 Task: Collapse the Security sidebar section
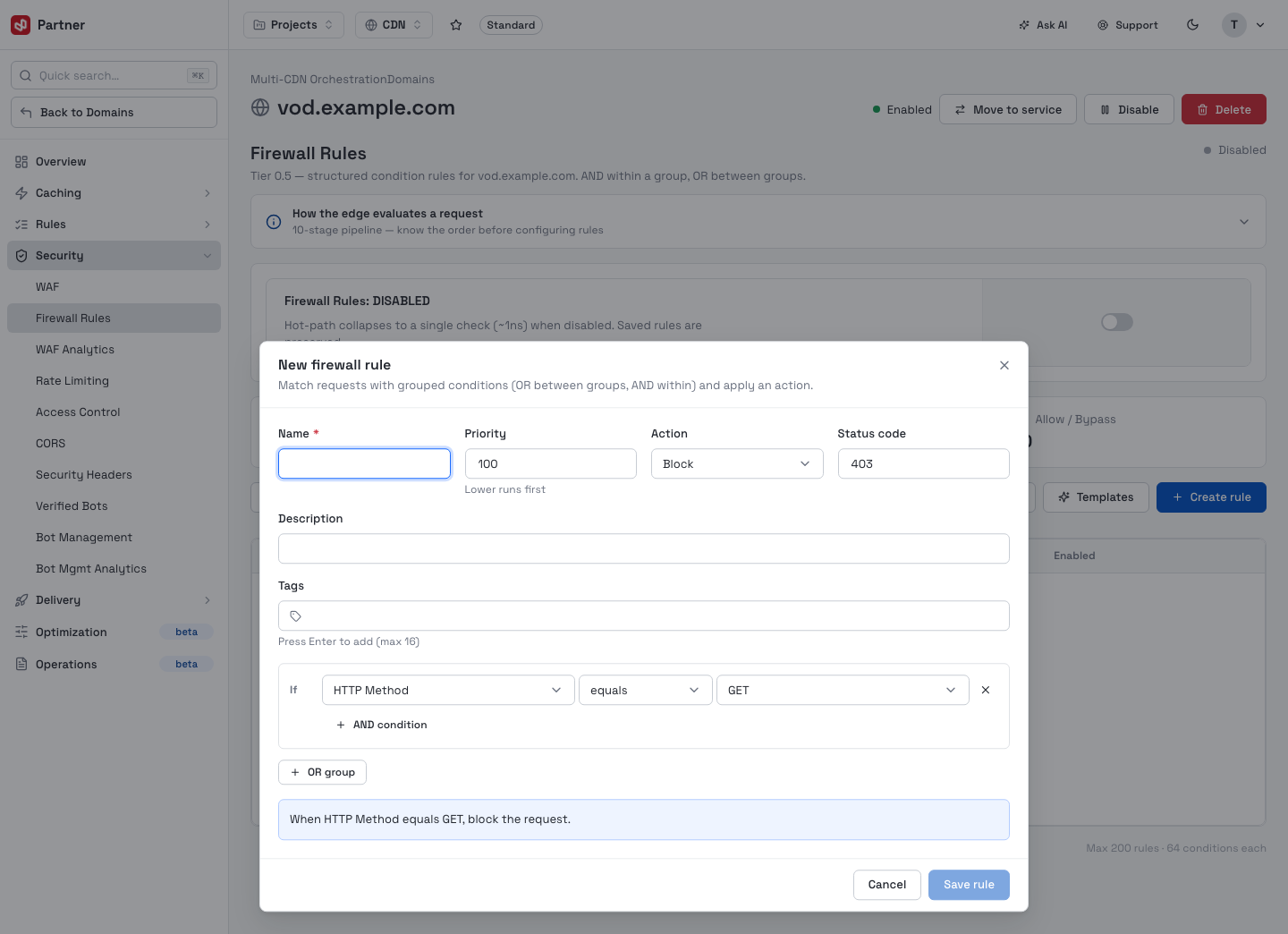point(114,256)
